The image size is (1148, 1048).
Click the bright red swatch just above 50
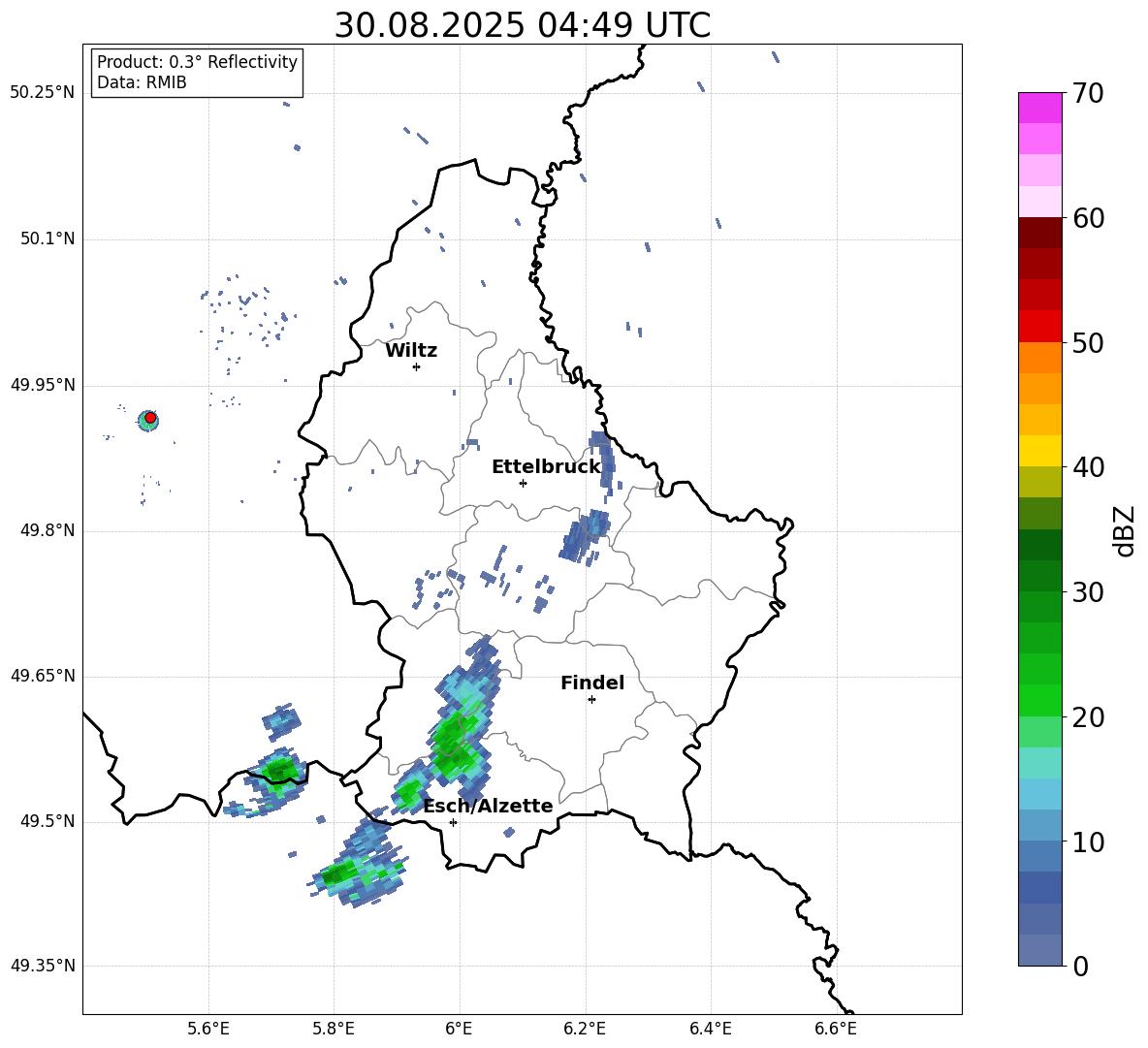pos(1039,327)
